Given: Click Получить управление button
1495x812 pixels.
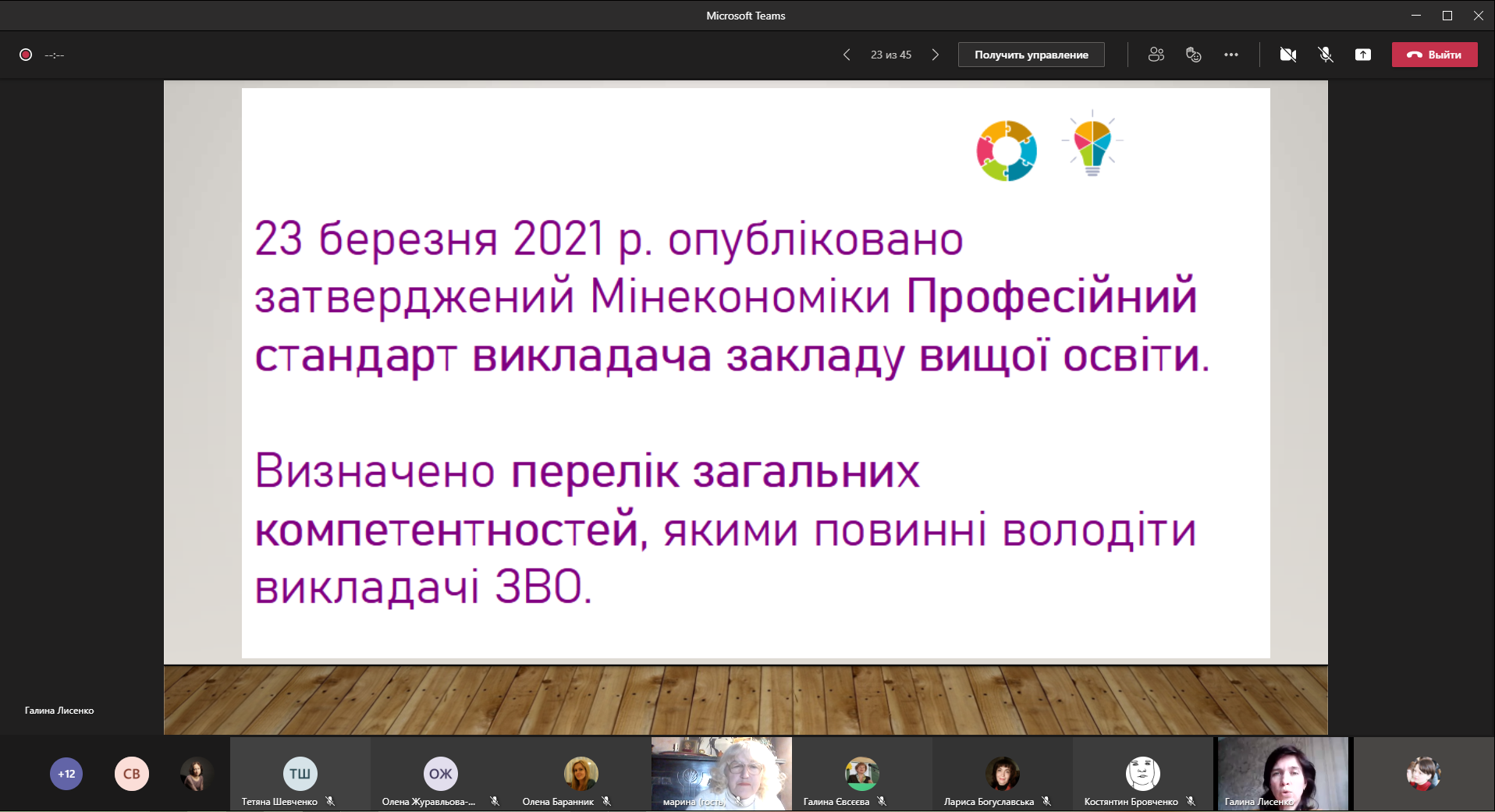Looking at the screenshot, I should [x=1031, y=55].
